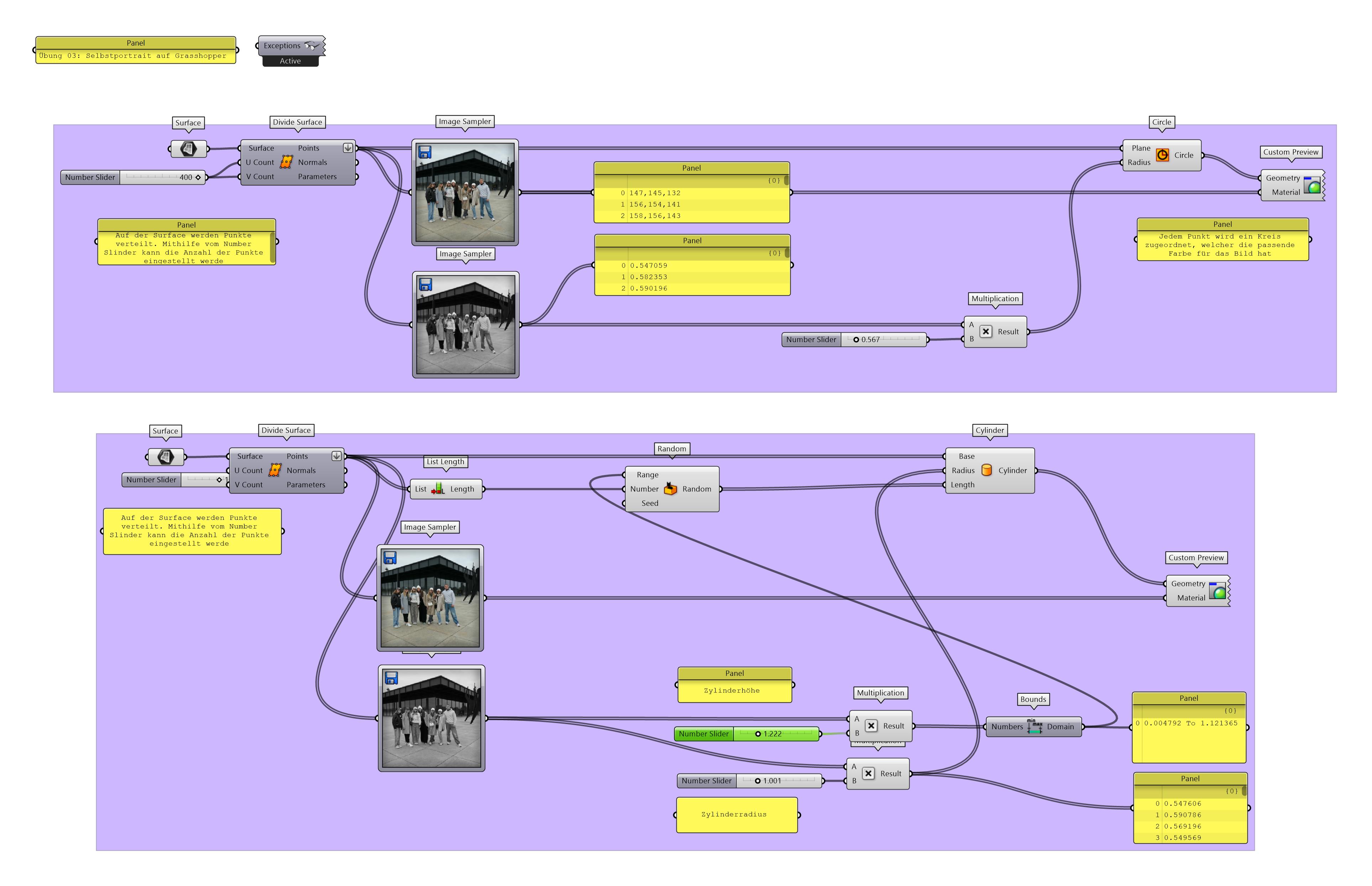Click the yellow cylinder icon in the Cylinder component
The height and width of the screenshot is (886, 1372).
pyautogui.click(x=986, y=470)
